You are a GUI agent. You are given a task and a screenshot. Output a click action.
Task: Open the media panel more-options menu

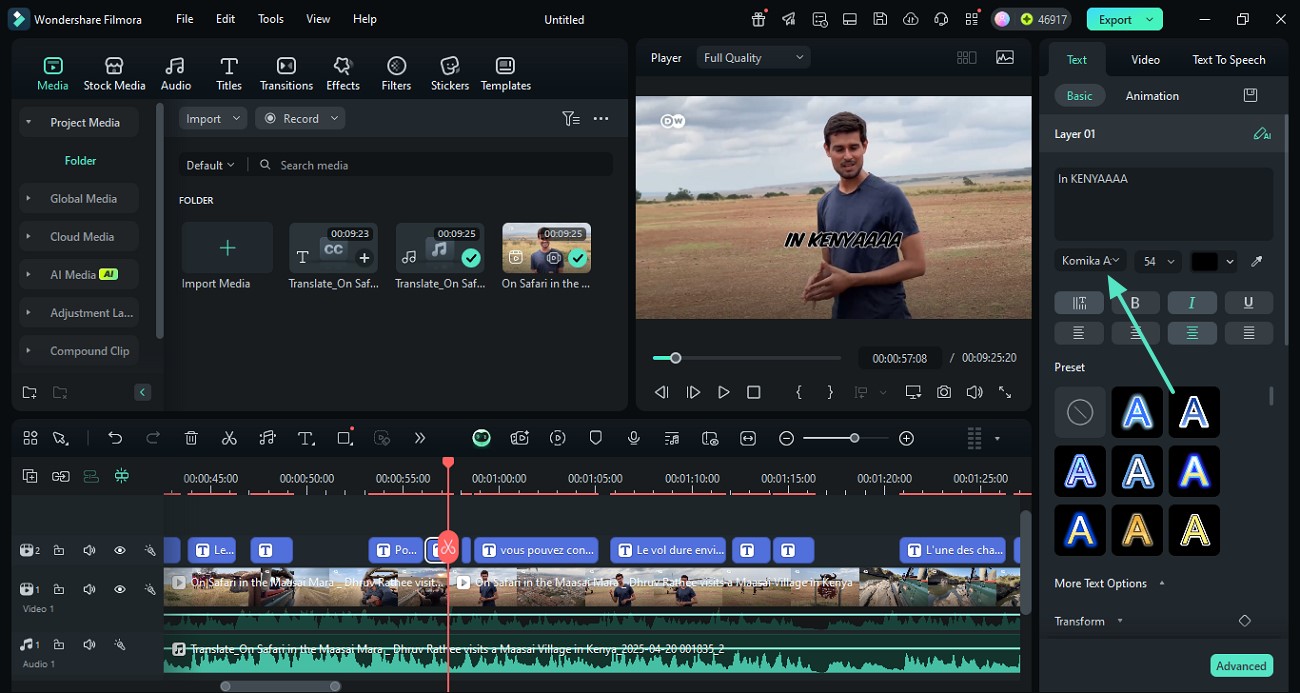point(601,118)
